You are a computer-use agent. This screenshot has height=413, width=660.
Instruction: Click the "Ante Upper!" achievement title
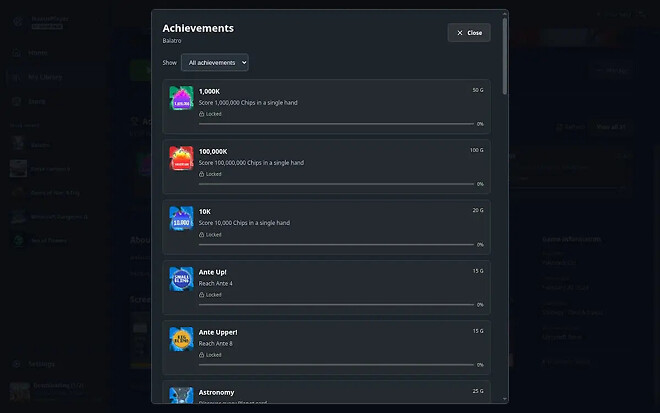pyautogui.click(x=218, y=332)
